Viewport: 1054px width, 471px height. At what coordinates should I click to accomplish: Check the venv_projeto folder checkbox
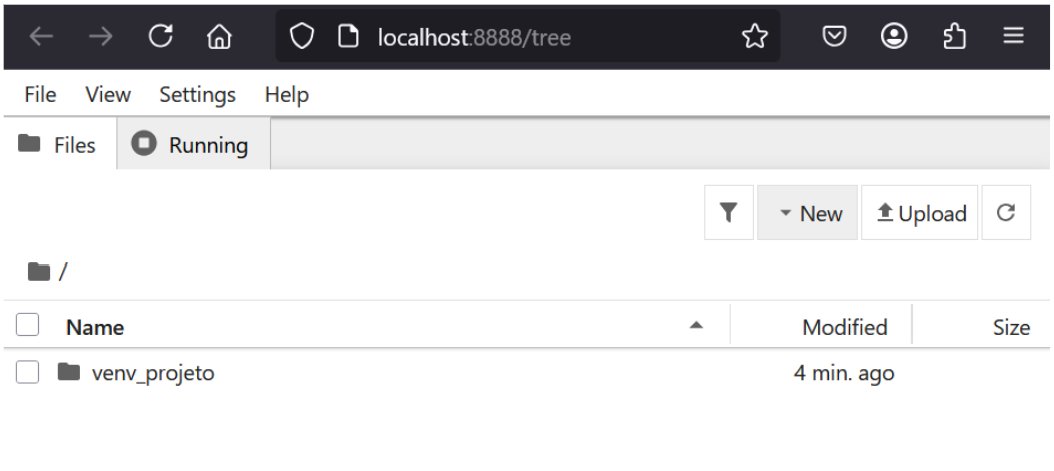28,372
